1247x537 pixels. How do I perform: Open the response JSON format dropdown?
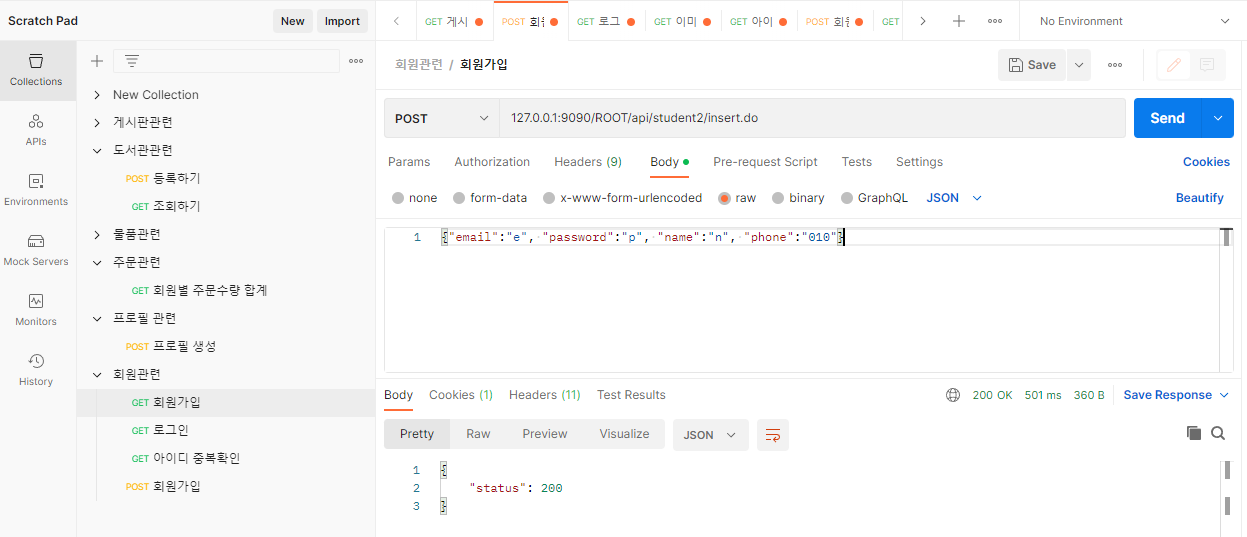click(x=710, y=435)
